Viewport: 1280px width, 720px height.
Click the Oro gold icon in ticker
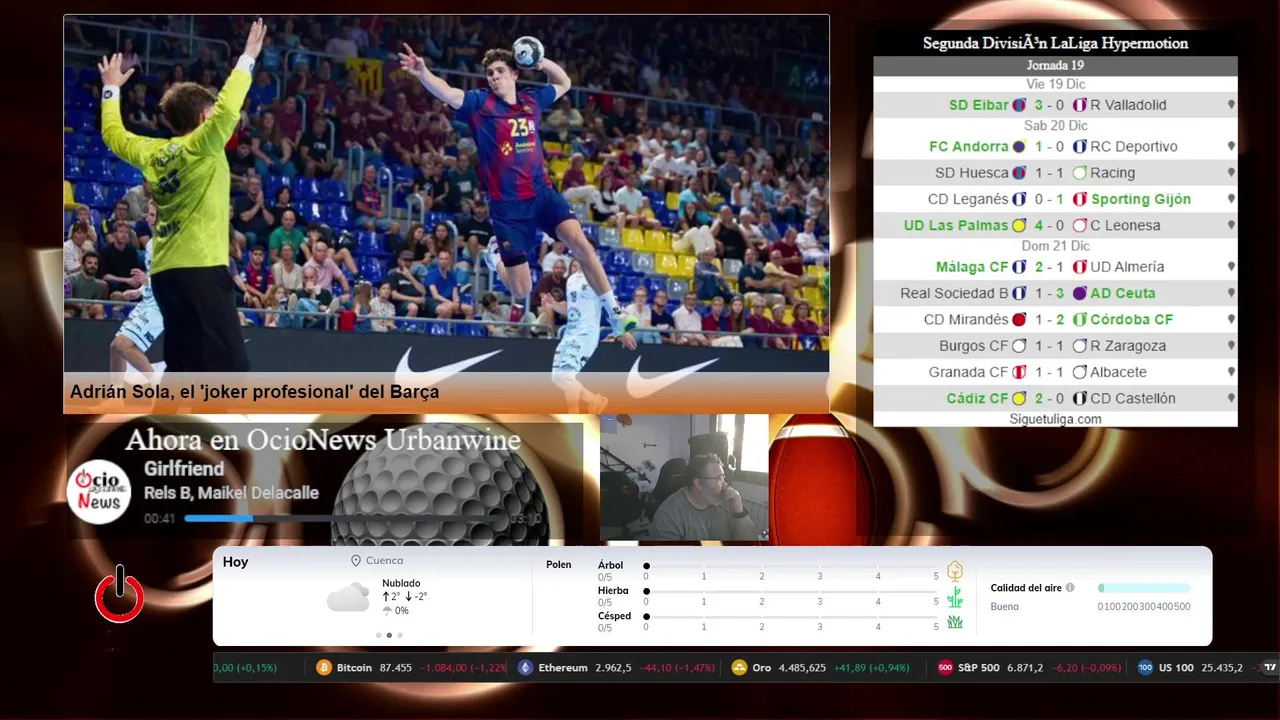739,667
